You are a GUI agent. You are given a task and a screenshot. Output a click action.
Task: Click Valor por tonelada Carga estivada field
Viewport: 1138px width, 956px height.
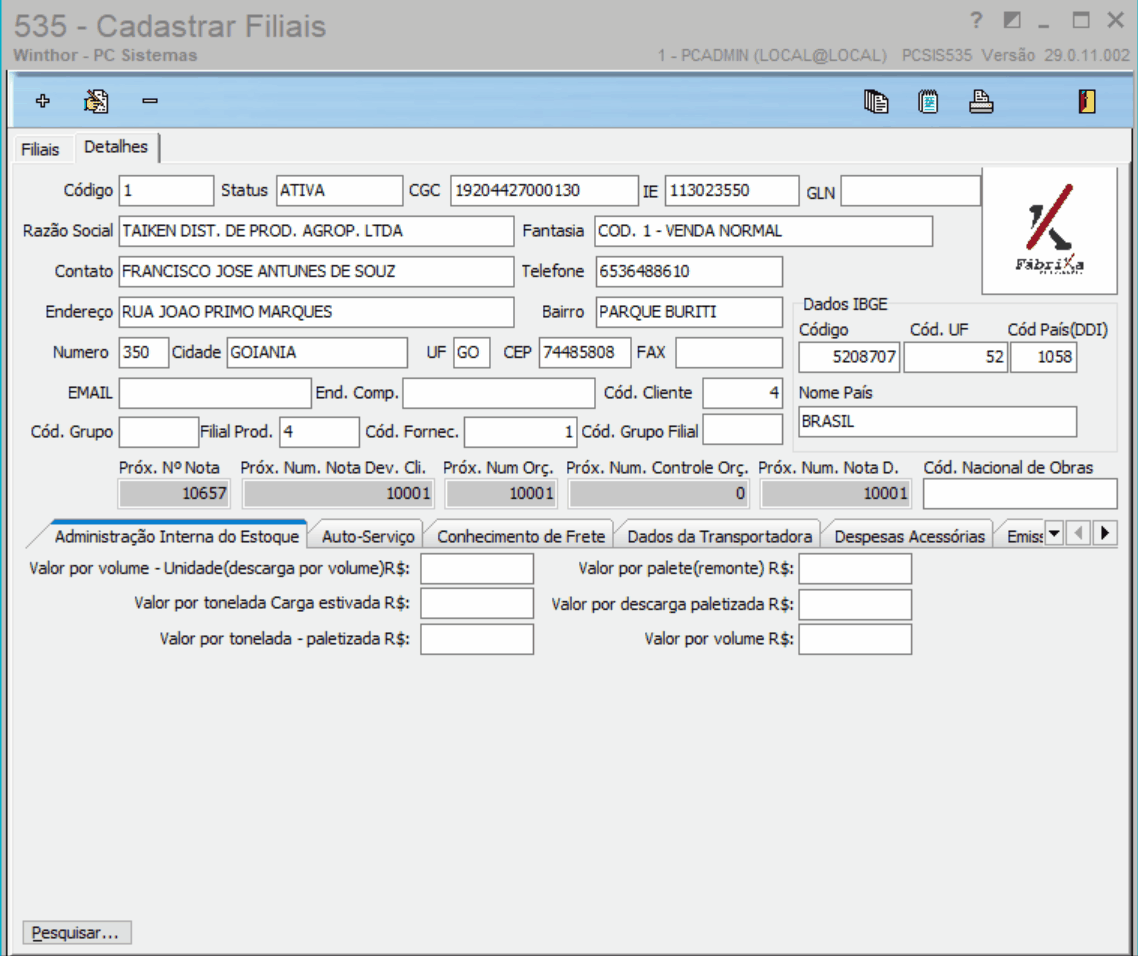(477, 604)
